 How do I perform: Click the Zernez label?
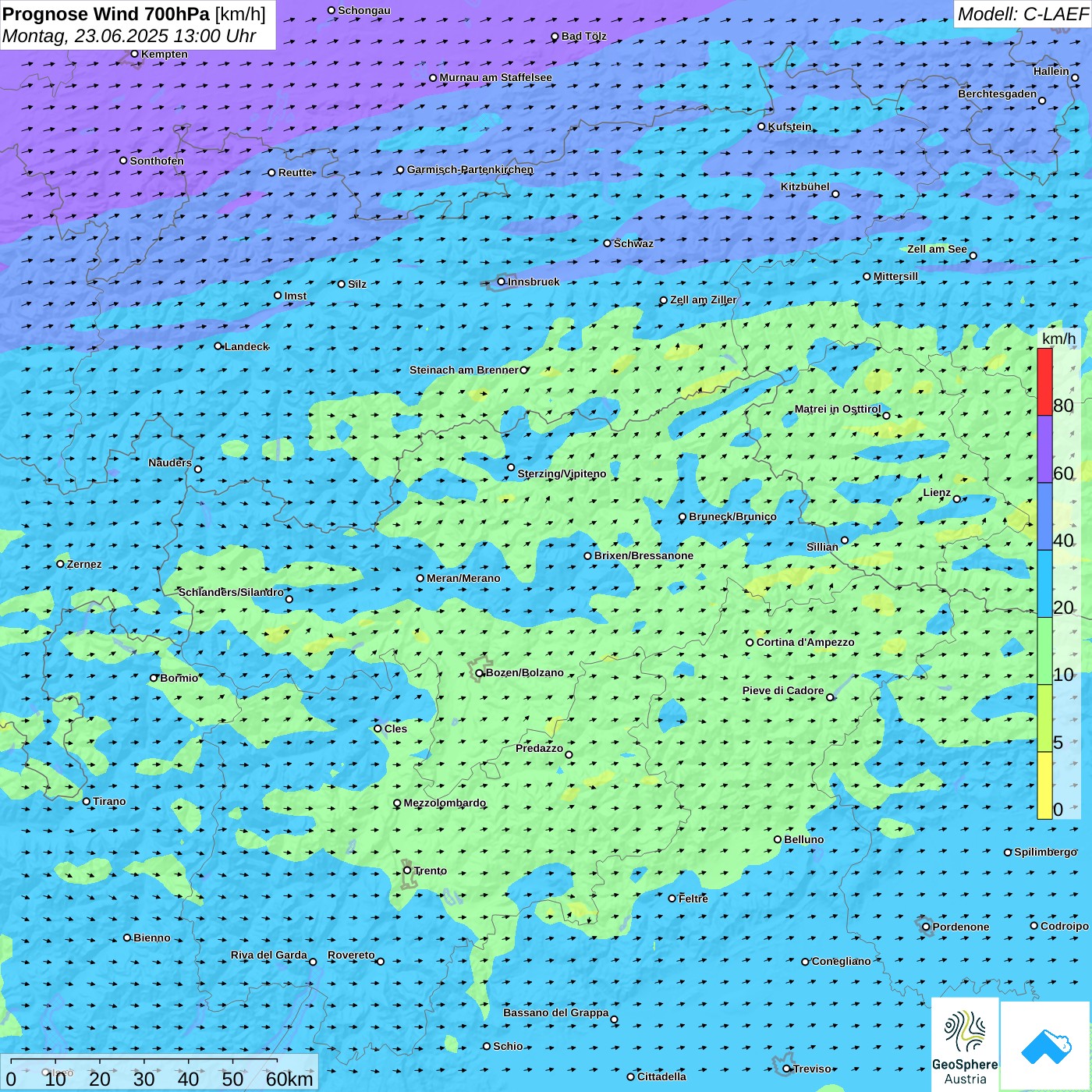[84, 564]
